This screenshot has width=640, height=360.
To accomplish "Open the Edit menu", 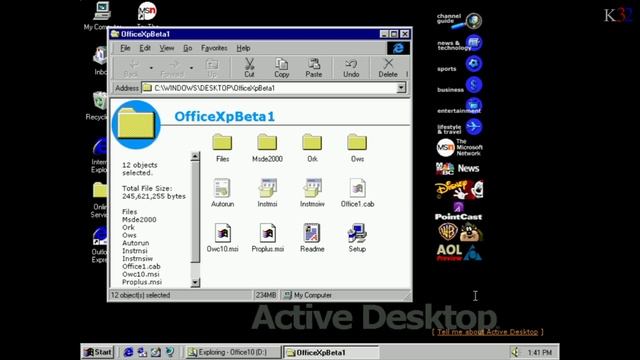I will point(145,48).
